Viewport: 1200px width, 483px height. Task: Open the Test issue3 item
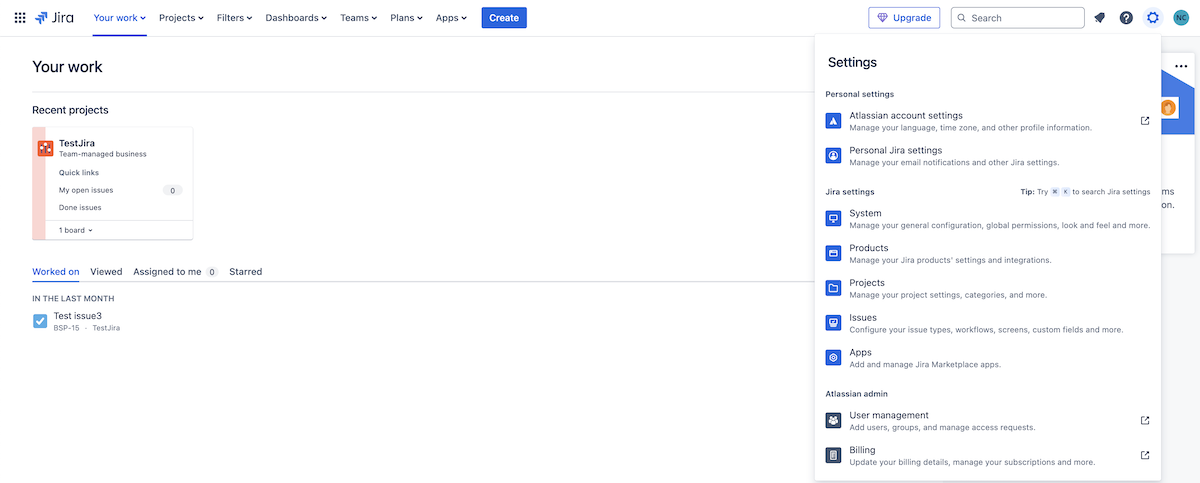[78, 316]
